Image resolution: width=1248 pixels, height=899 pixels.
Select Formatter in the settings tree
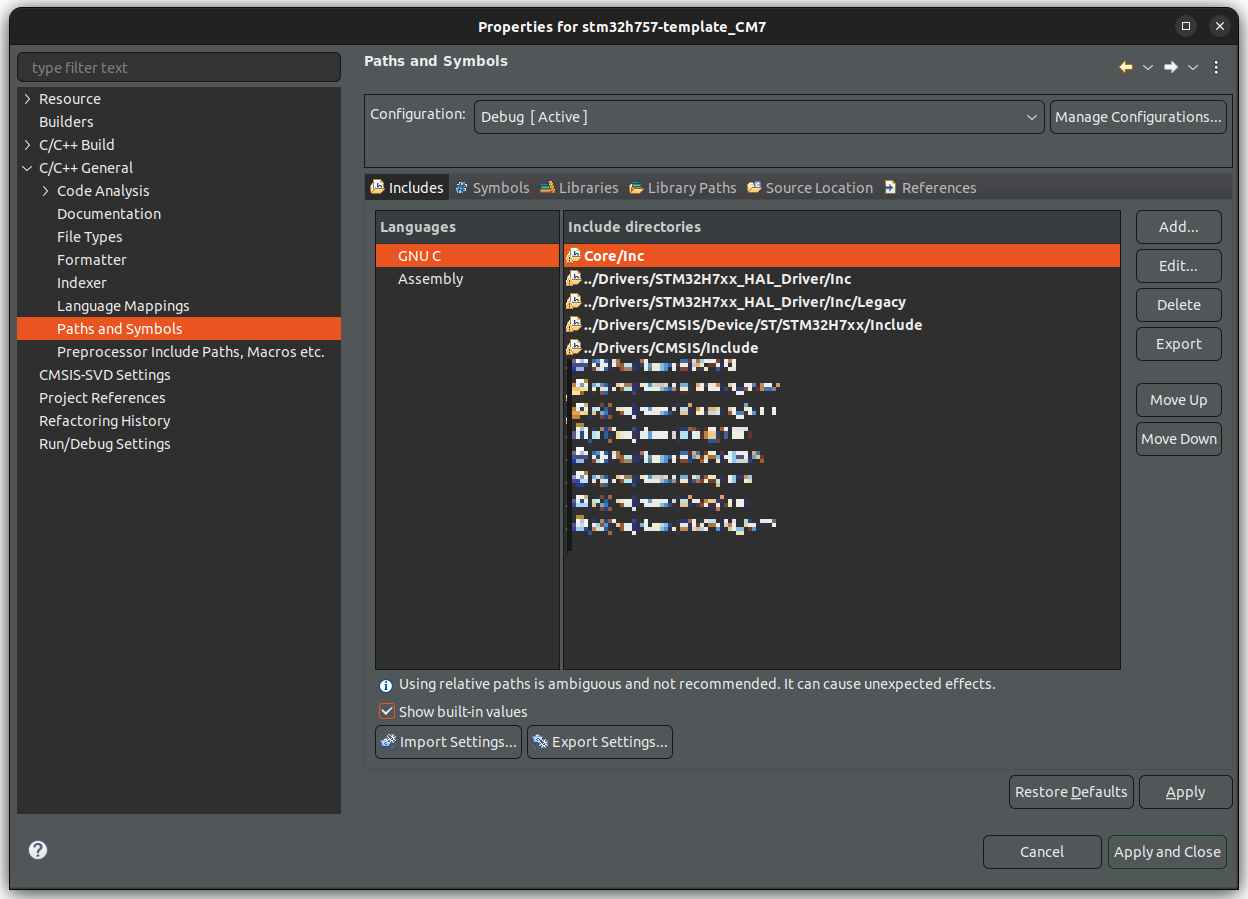point(92,260)
